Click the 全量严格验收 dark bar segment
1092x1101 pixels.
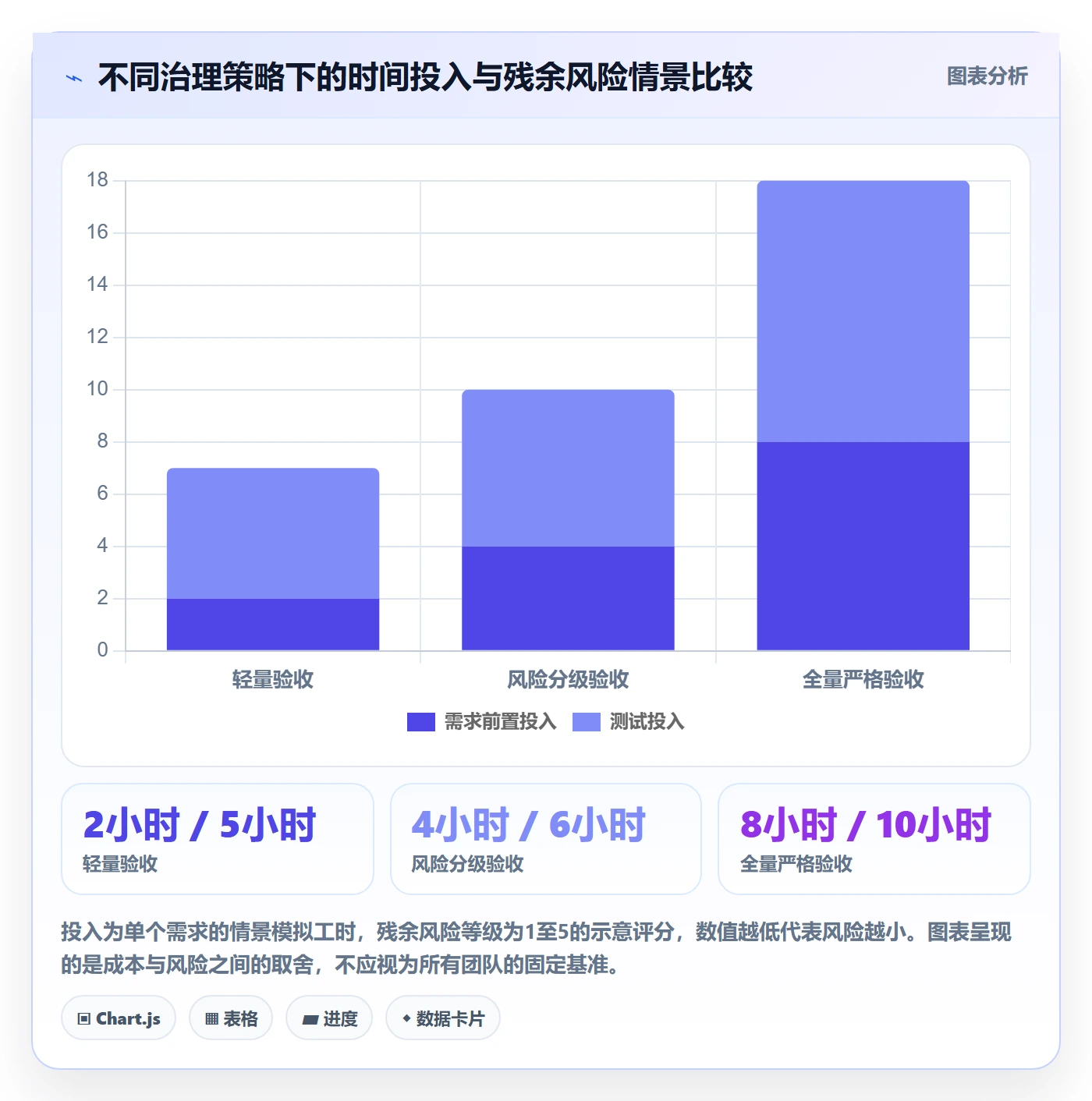(x=863, y=546)
